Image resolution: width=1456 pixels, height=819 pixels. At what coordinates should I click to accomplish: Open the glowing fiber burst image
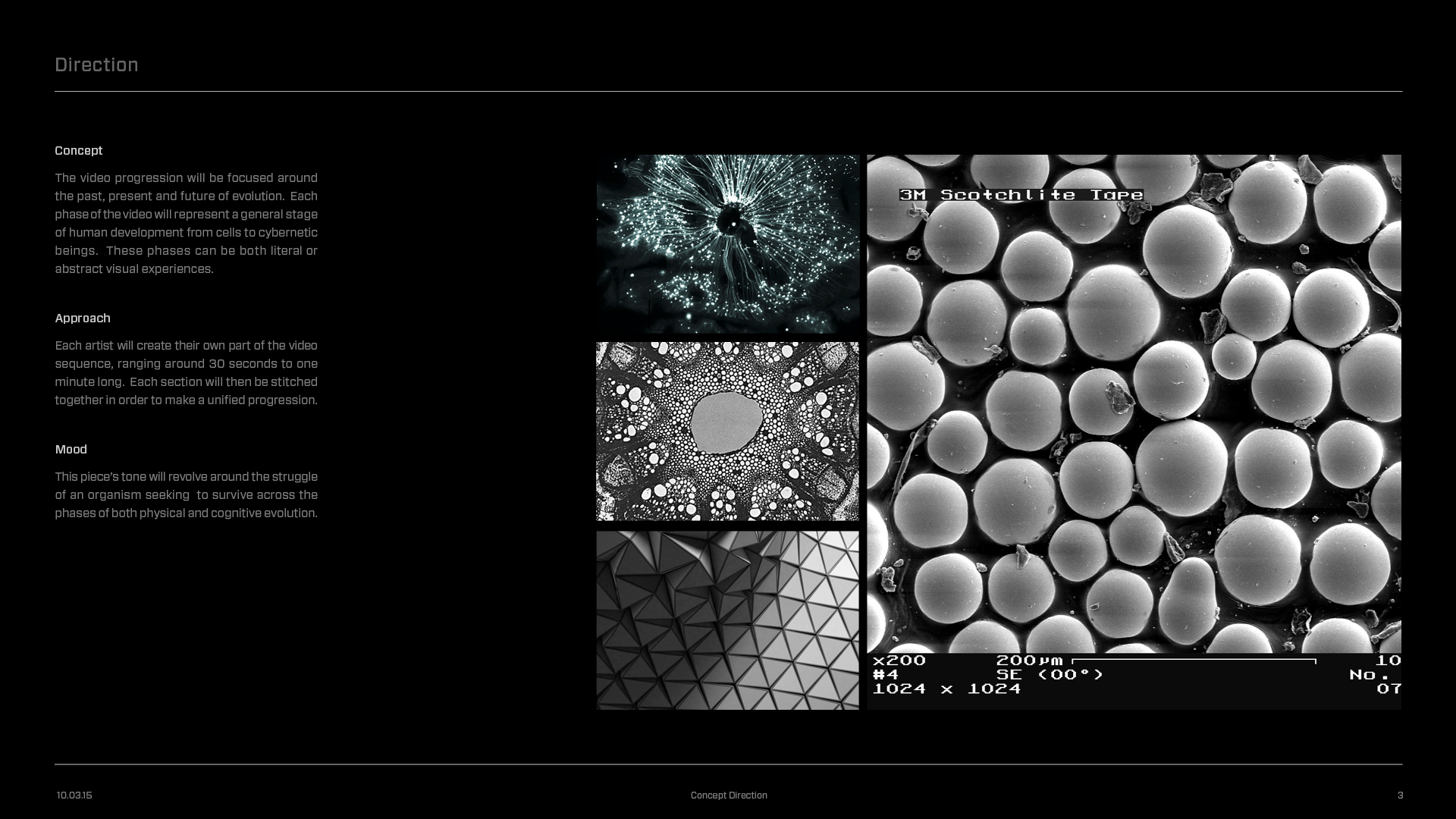pyautogui.click(x=728, y=244)
